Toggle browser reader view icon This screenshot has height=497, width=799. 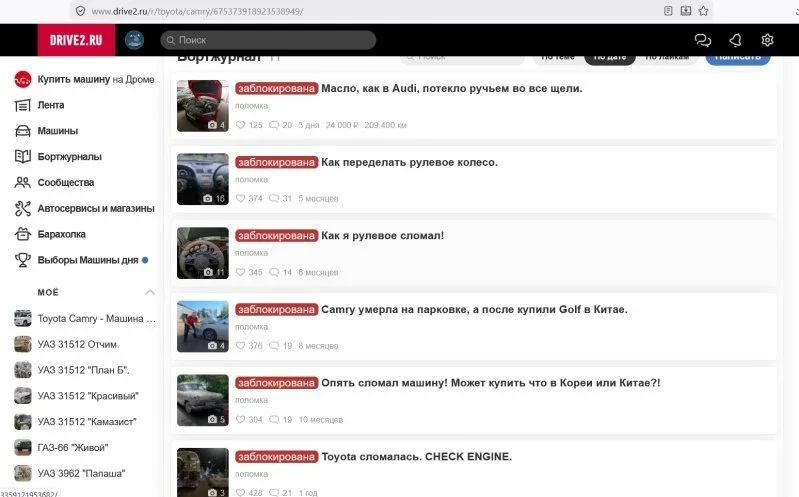[668, 11]
